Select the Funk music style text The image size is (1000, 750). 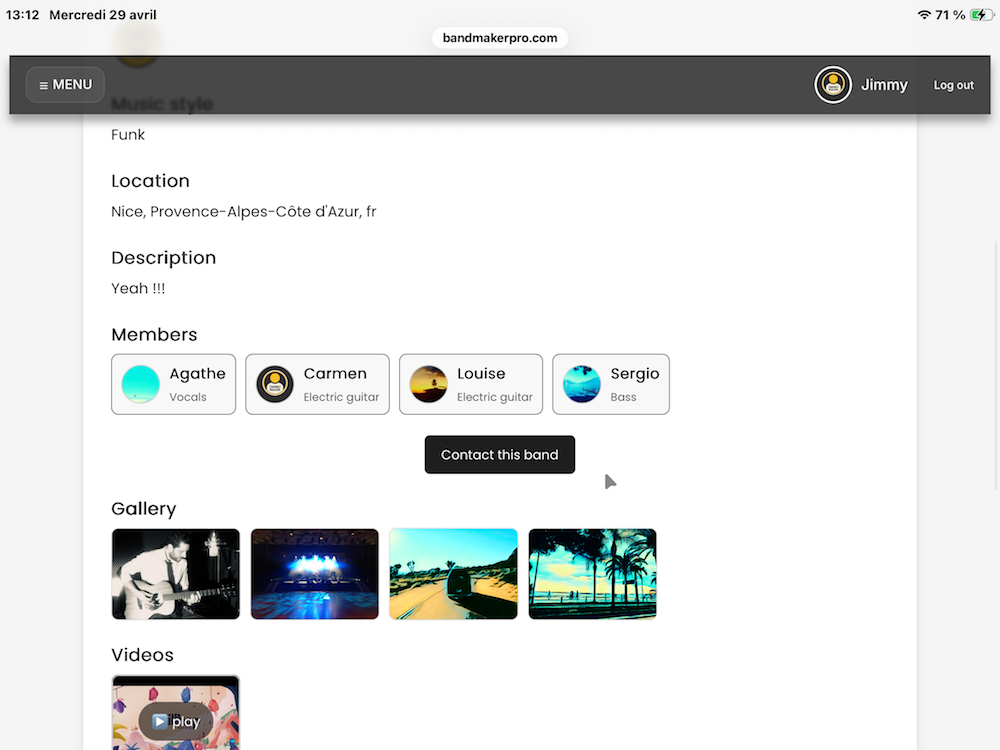click(x=128, y=135)
